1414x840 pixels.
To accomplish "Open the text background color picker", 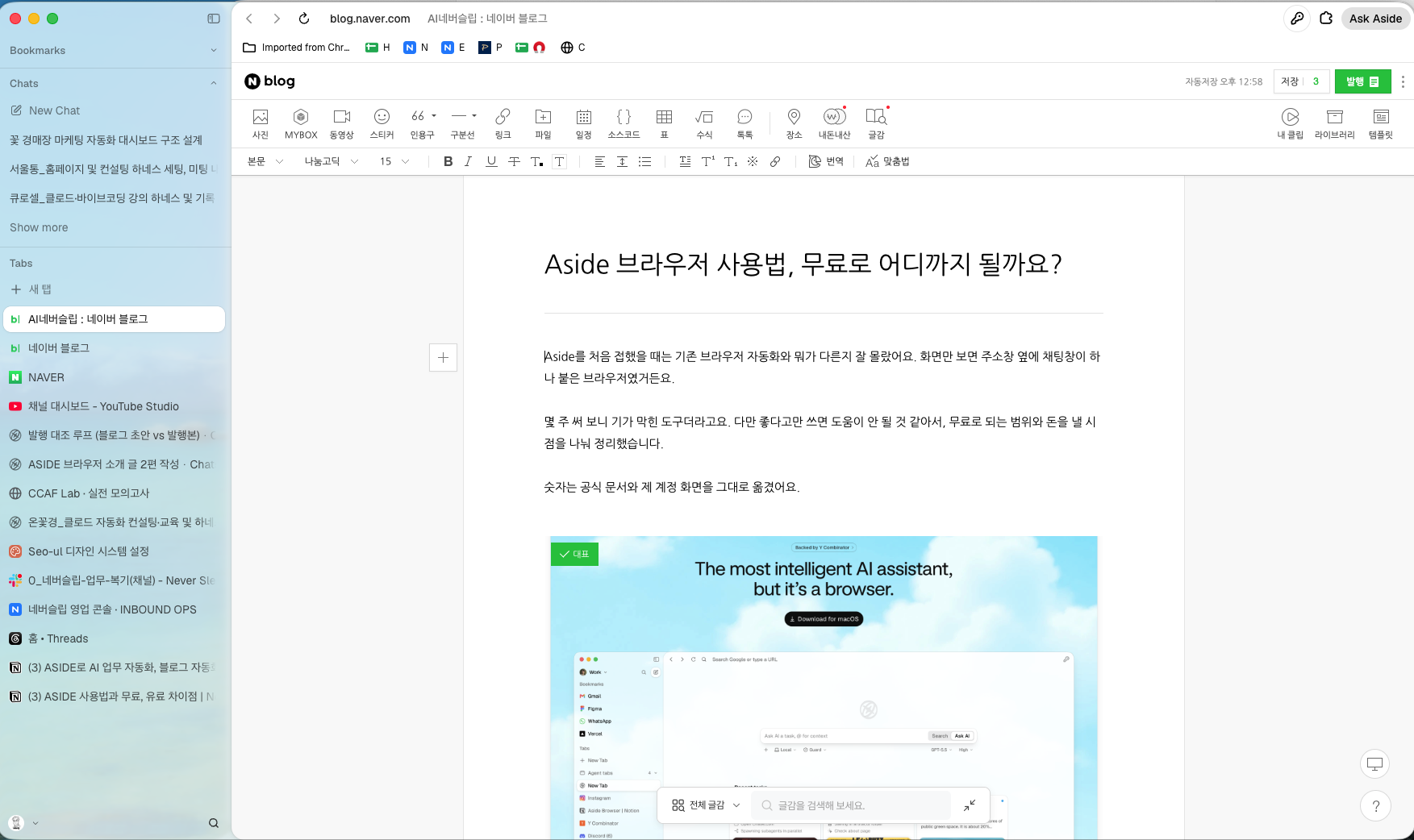I will click(x=559, y=161).
